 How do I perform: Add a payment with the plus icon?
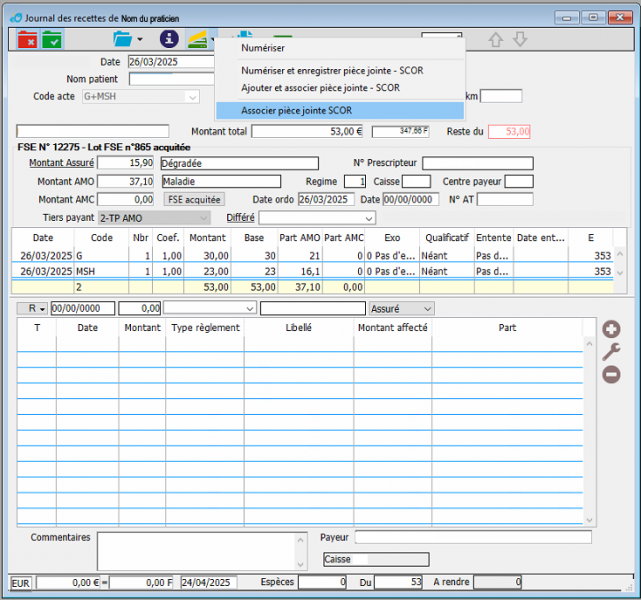point(611,329)
